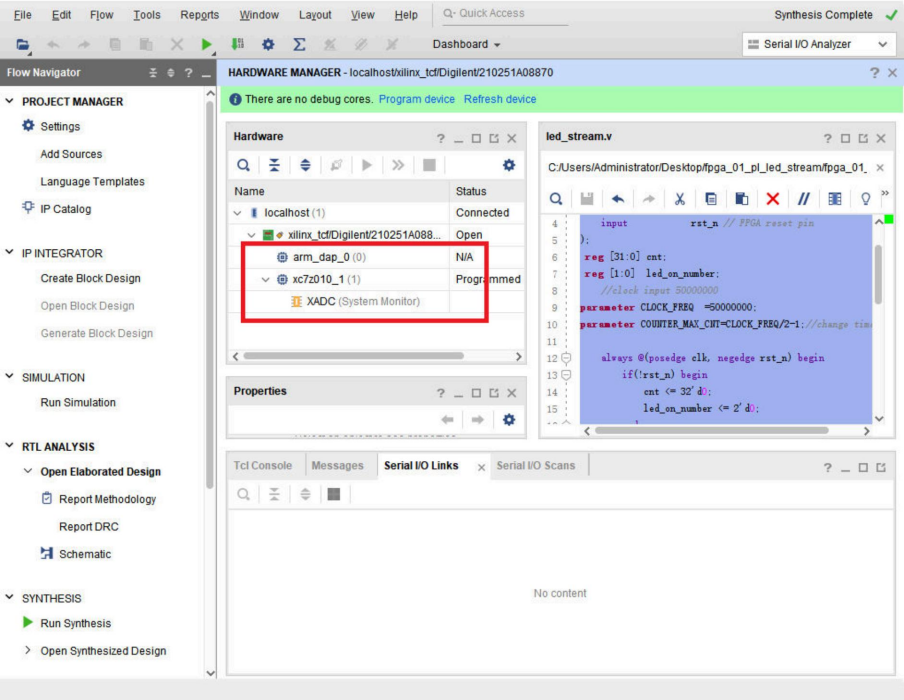Viewport: 904px width, 700px height.
Task: Collapse the xc7z010_1 device tree node
Action: pyautogui.click(x=266, y=280)
